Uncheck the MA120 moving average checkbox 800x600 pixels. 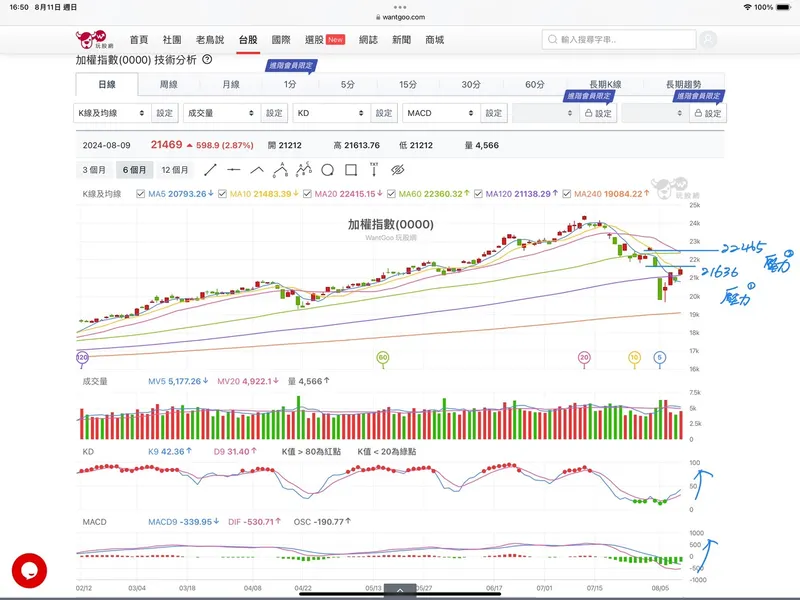point(478,194)
